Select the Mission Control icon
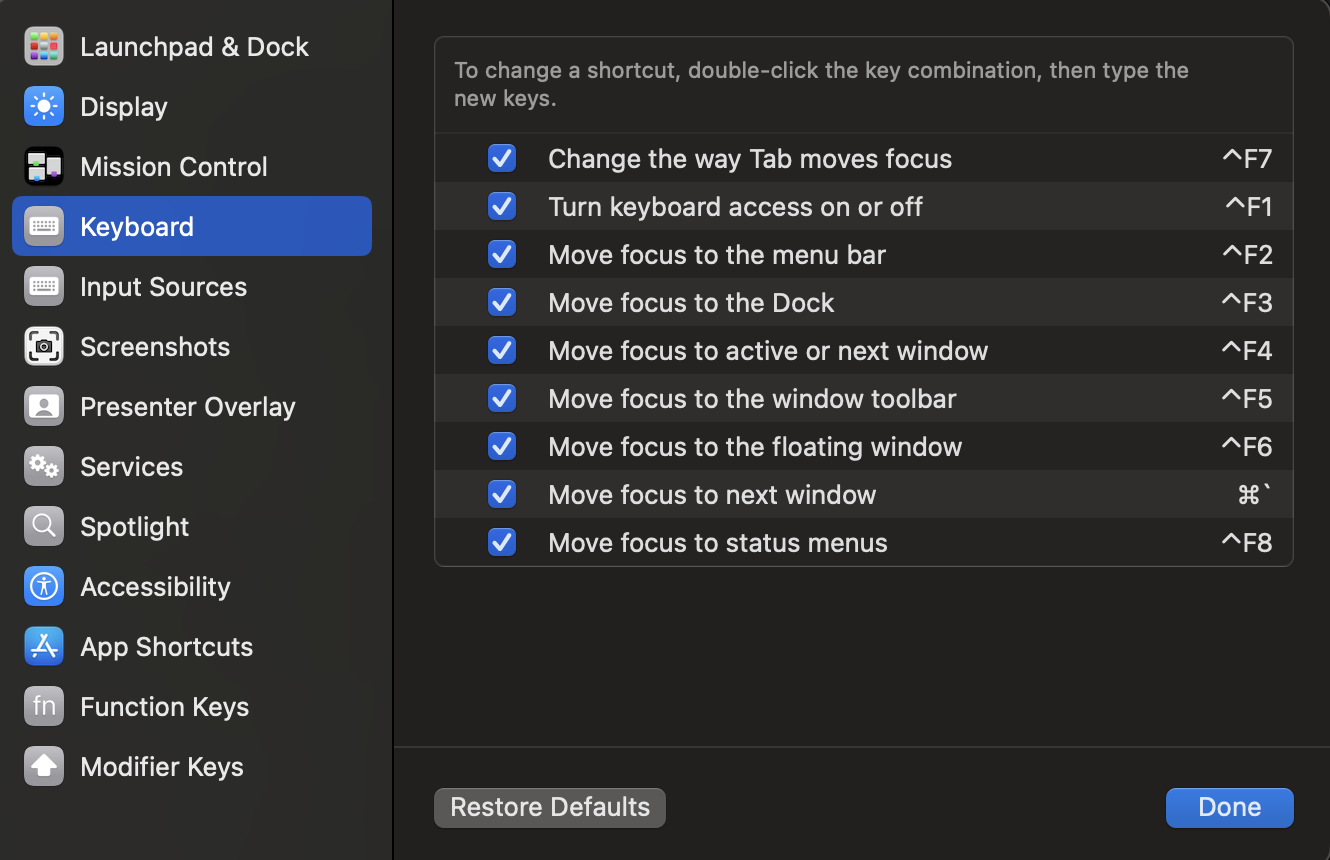The image size is (1330, 860). pos(44,167)
